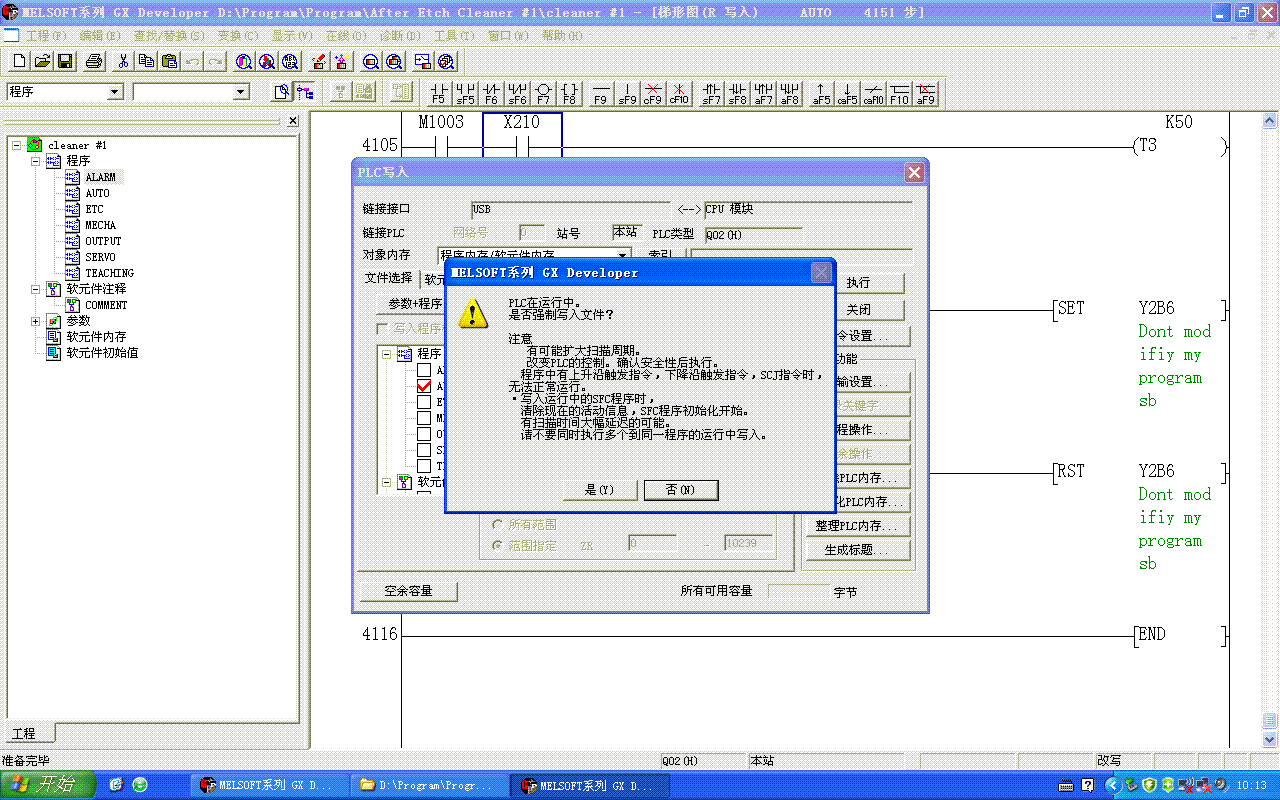Click 是(Y) to force write
Image resolution: width=1280 pixels, height=800 pixels.
(x=599, y=489)
